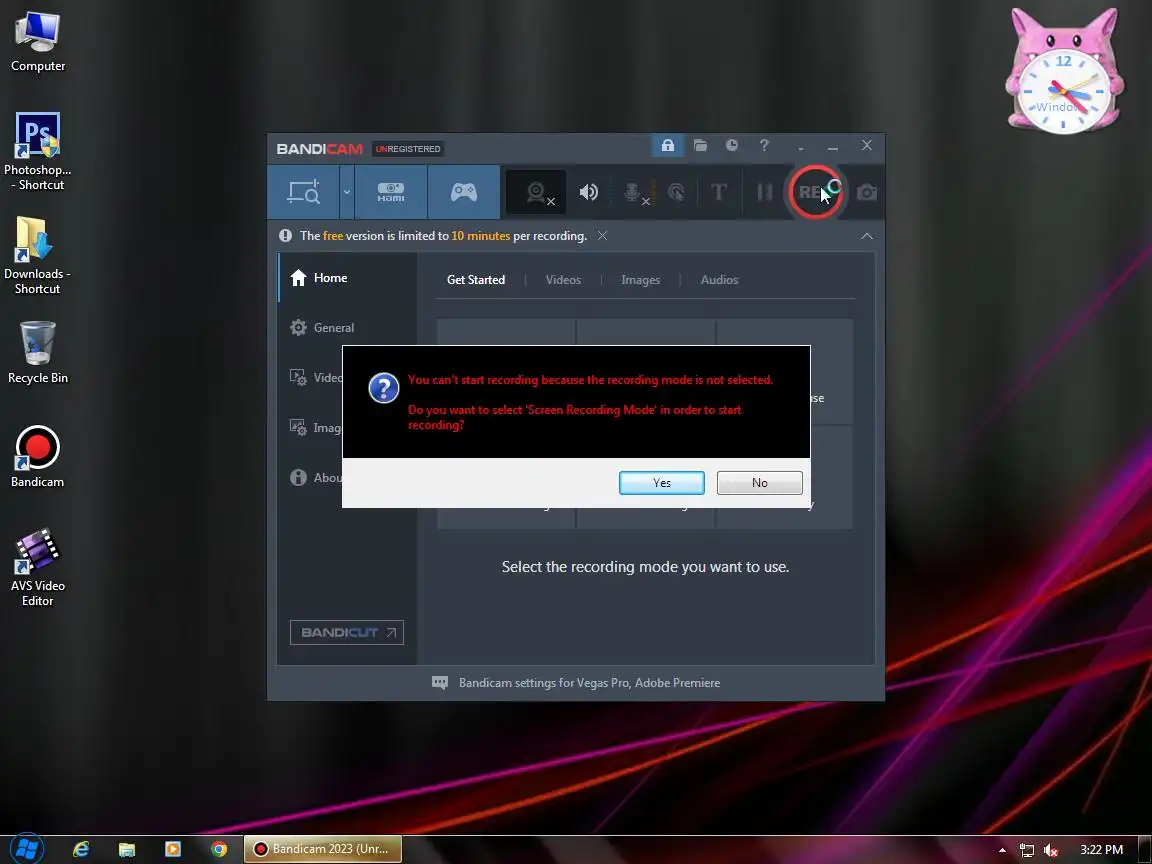Click lock icon in Bandicam title bar
Image resolution: width=1152 pixels, height=864 pixels.
click(x=668, y=145)
